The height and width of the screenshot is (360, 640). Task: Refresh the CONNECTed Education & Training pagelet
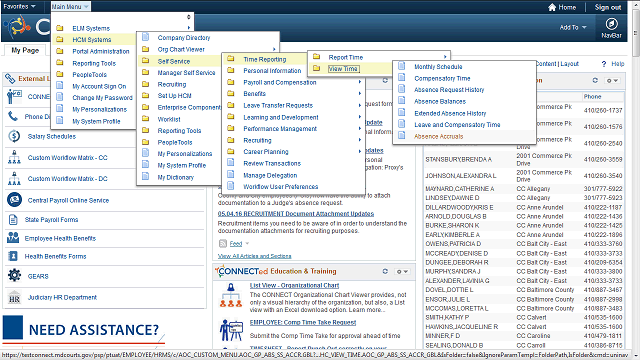click(x=385, y=271)
